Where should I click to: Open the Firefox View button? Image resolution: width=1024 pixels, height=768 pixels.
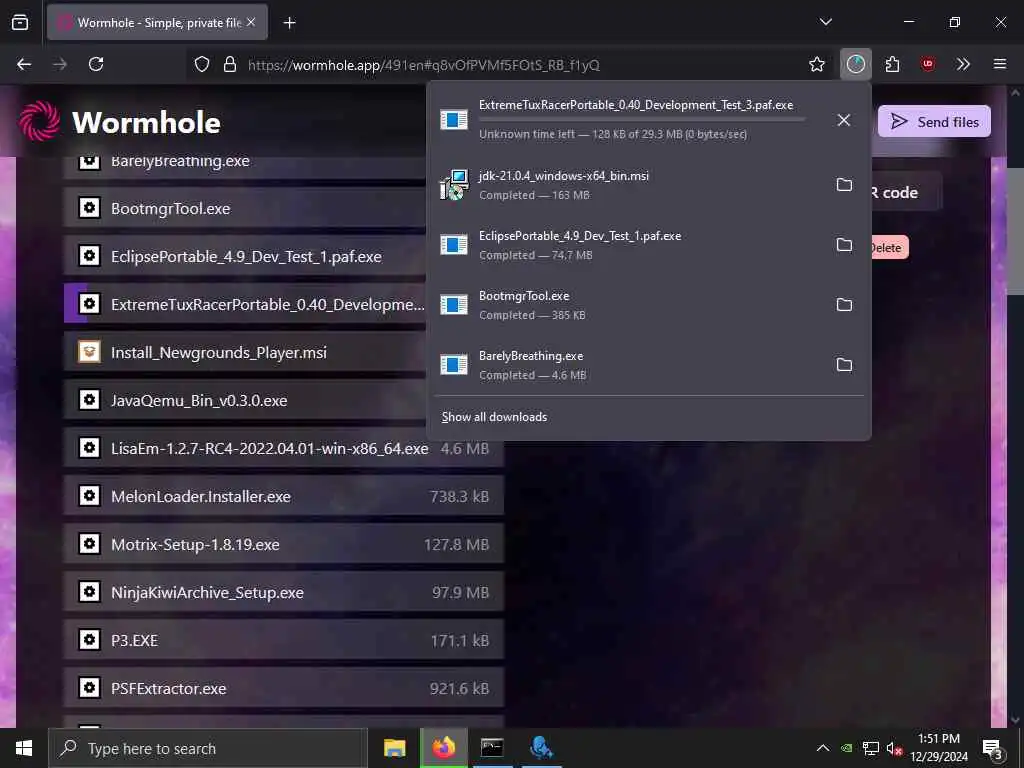(x=20, y=22)
